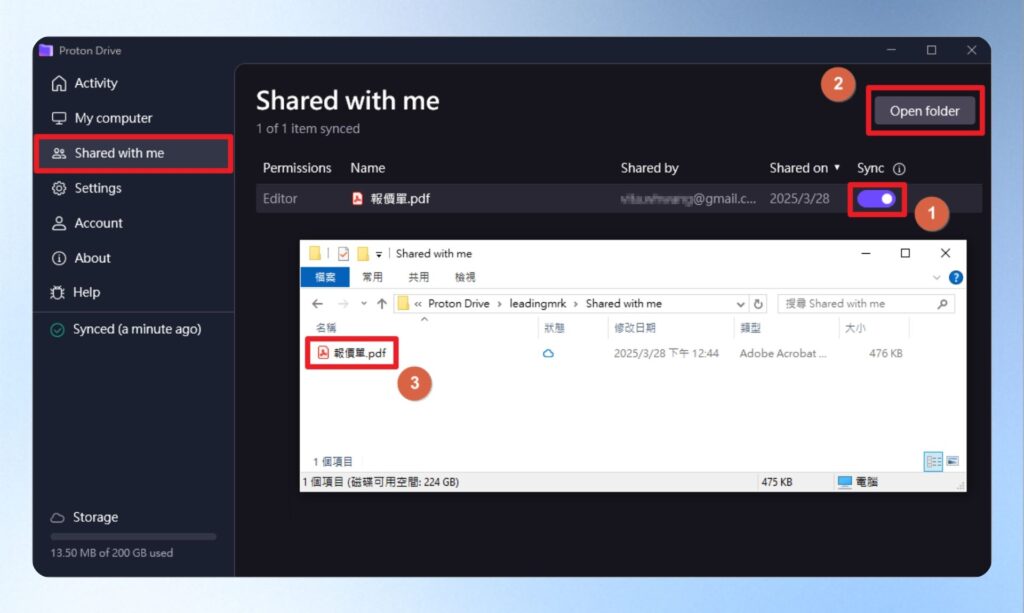Sort by 名稱 column in Explorer
This screenshot has height=613, width=1024.
326,328
